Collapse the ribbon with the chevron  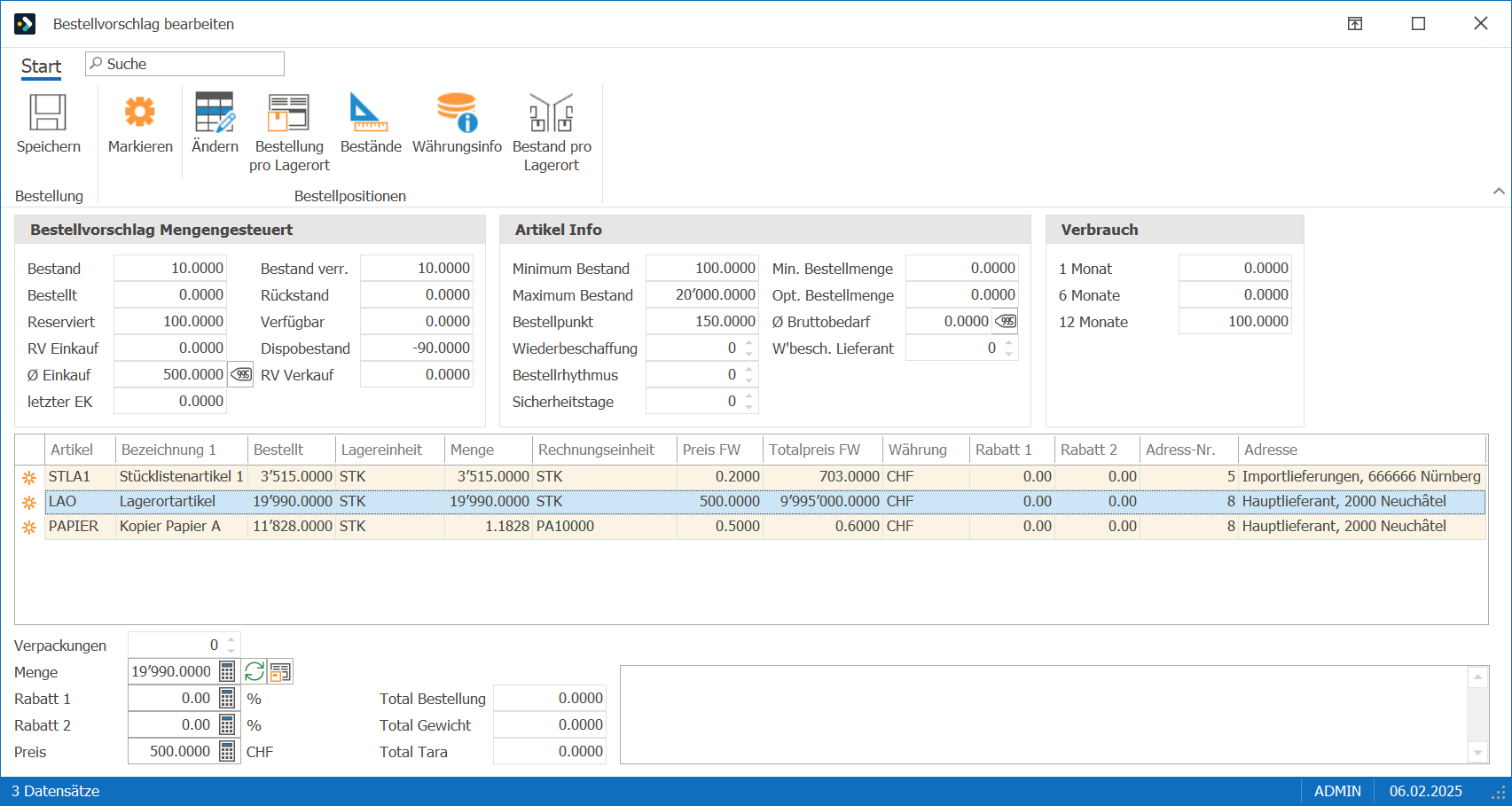(1499, 191)
